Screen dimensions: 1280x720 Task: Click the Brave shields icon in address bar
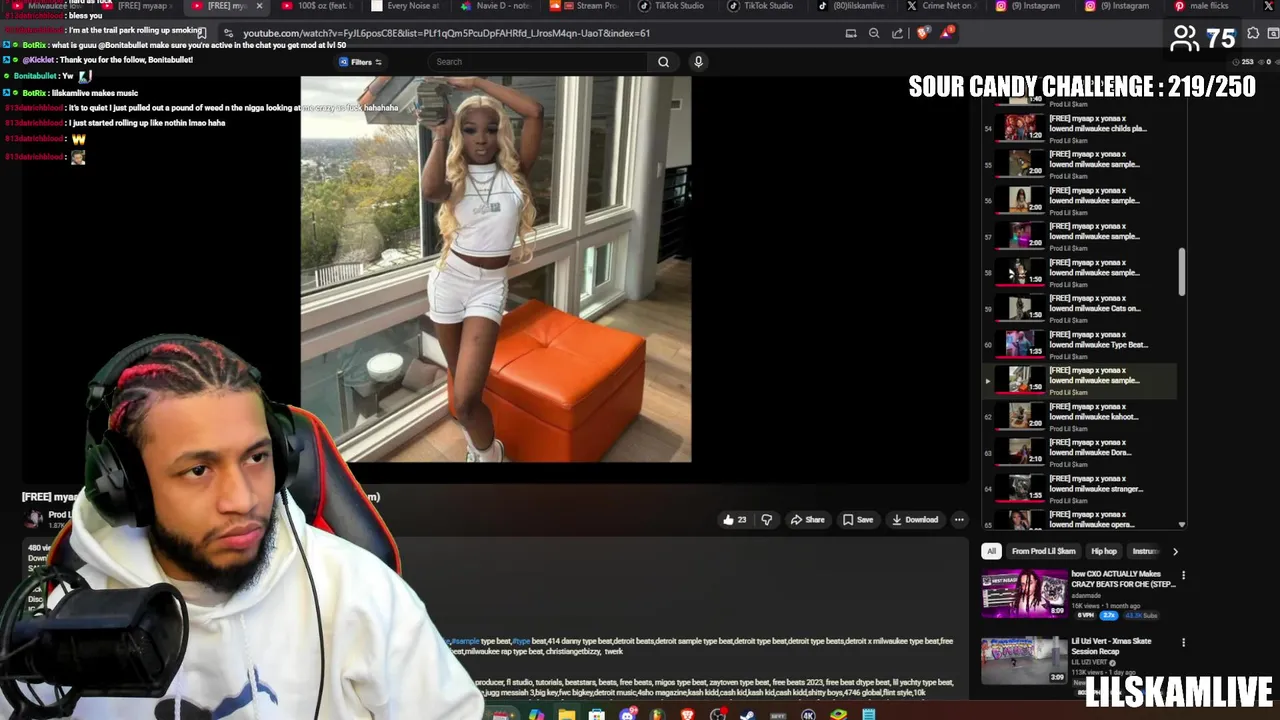(923, 33)
